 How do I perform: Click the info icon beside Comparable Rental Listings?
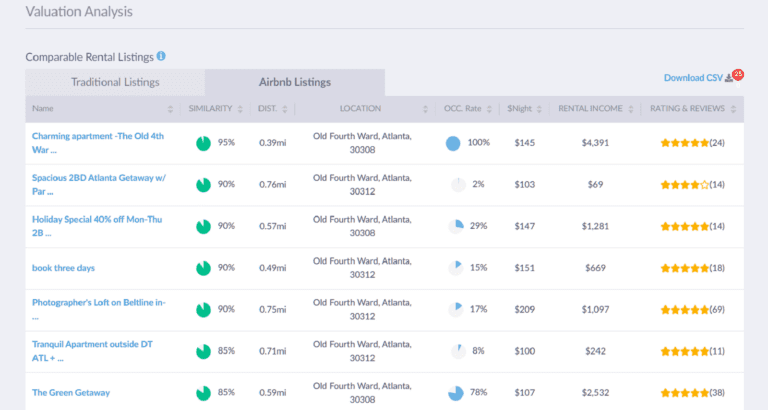pyautogui.click(x=161, y=57)
